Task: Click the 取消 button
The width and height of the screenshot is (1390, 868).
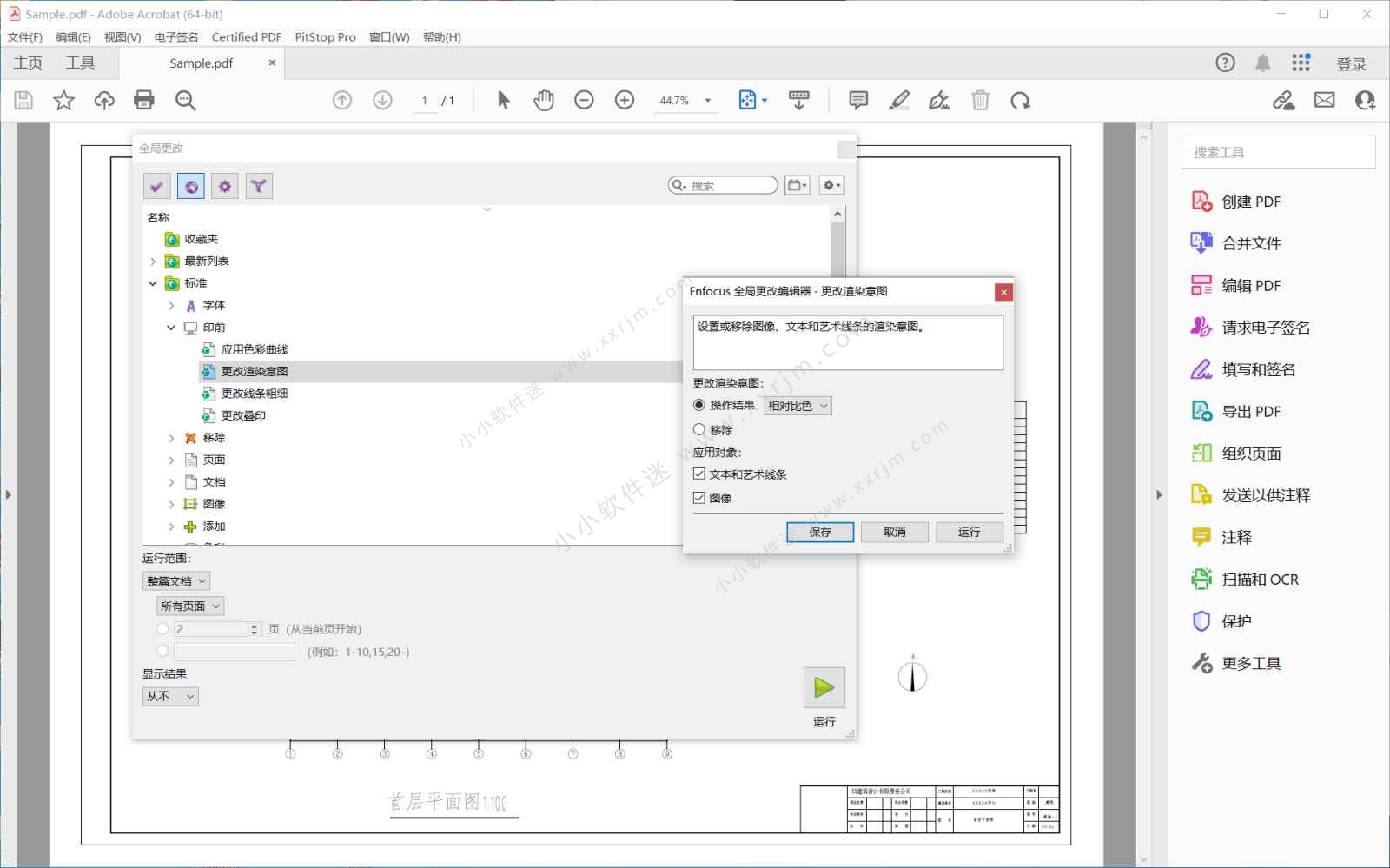Action: [895, 532]
